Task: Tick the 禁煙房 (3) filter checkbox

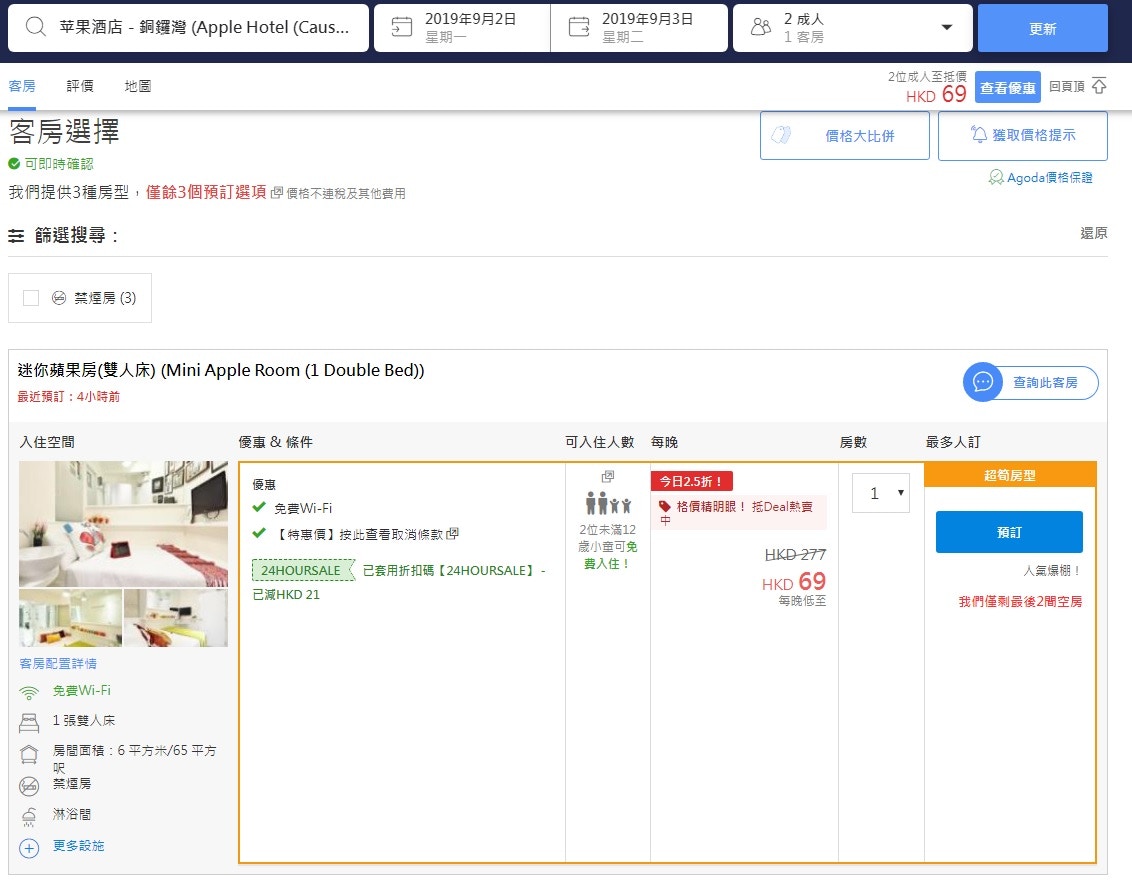Action: tap(31, 297)
